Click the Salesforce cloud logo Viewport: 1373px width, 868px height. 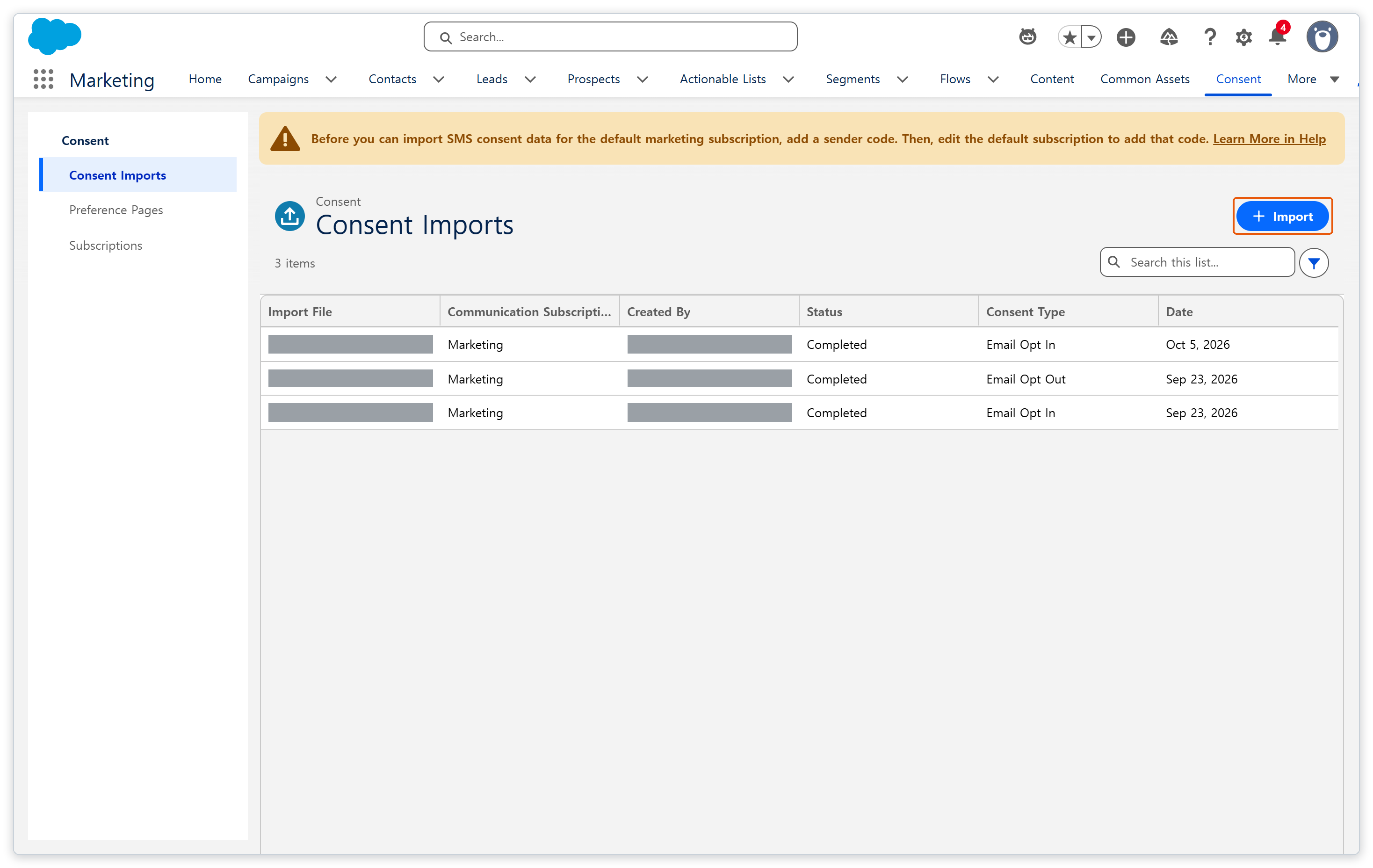tap(55, 36)
